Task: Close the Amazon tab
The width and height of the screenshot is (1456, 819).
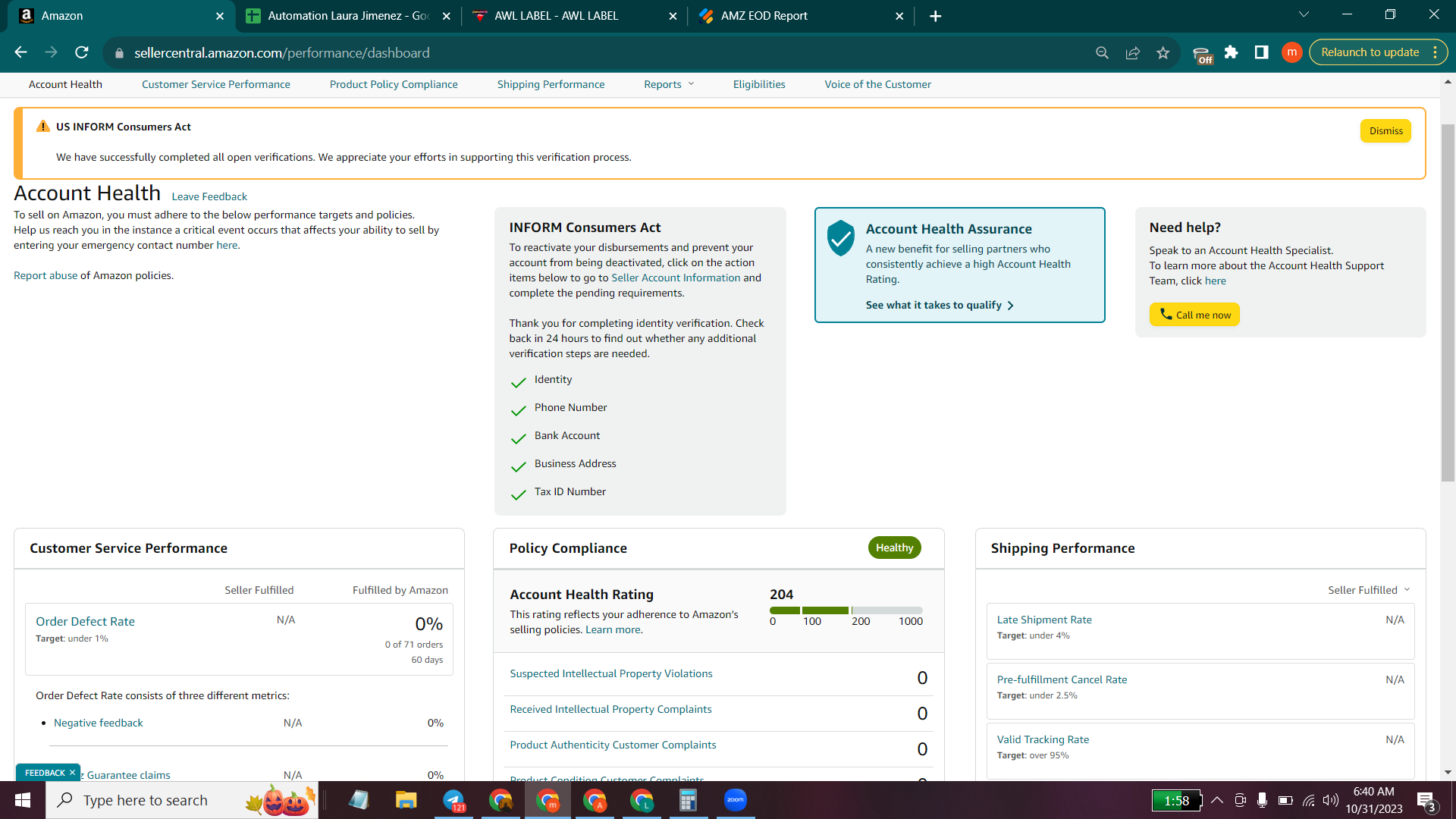Action: 220,16
